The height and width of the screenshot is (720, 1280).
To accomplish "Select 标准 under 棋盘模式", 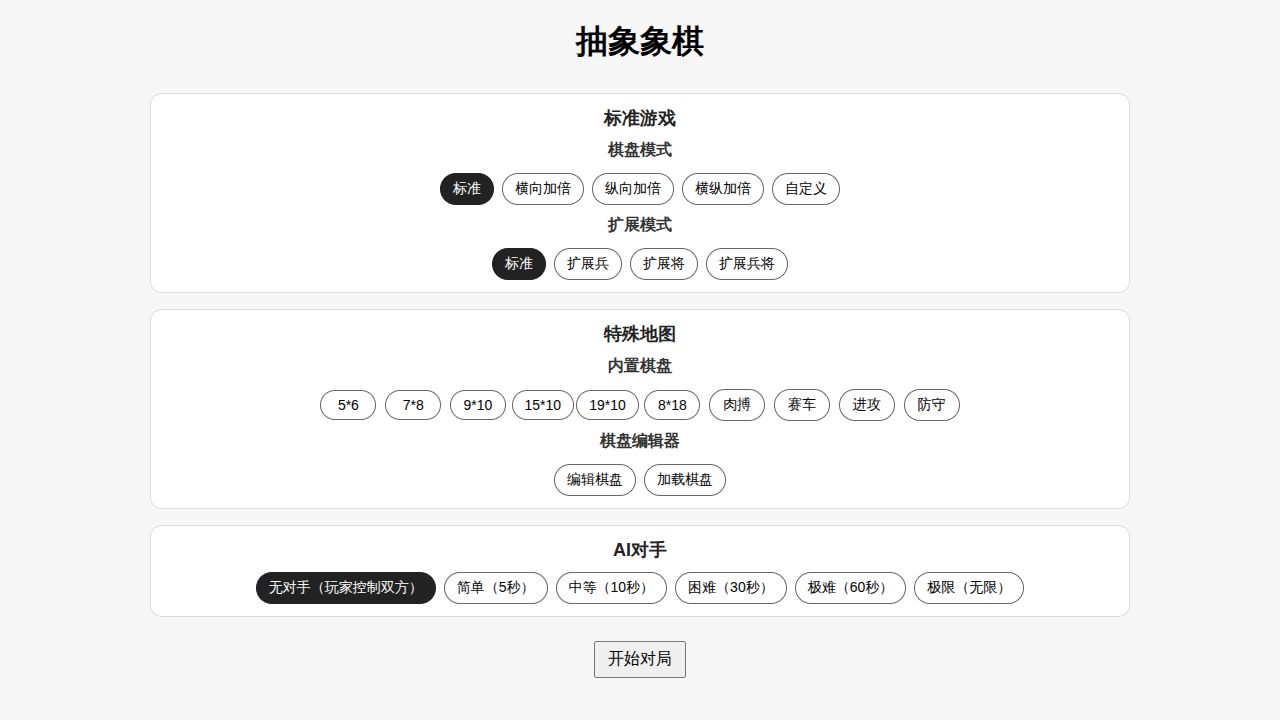I will [467, 189].
